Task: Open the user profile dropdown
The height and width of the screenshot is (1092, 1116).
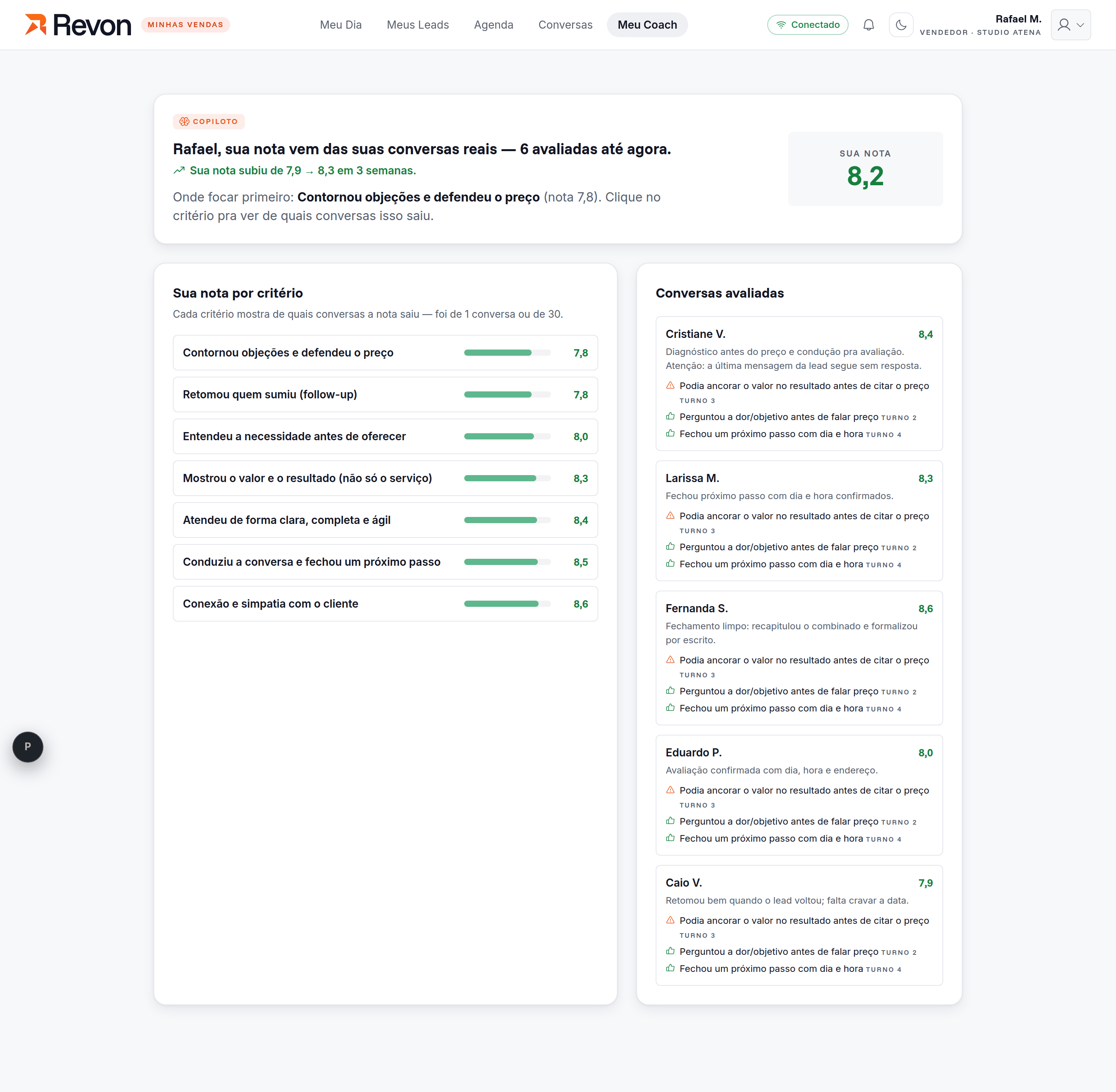Action: 1070,25
